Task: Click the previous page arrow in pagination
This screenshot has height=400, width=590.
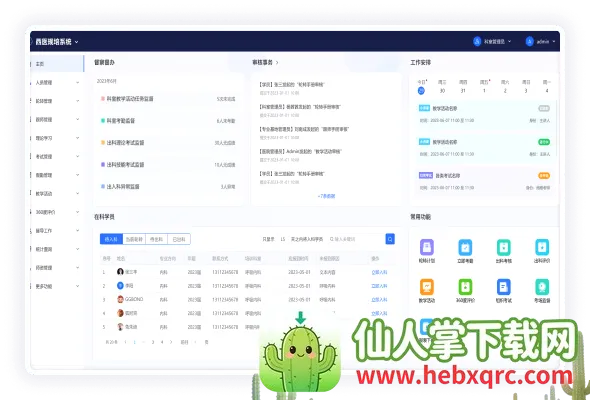Action: (x=125, y=342)
